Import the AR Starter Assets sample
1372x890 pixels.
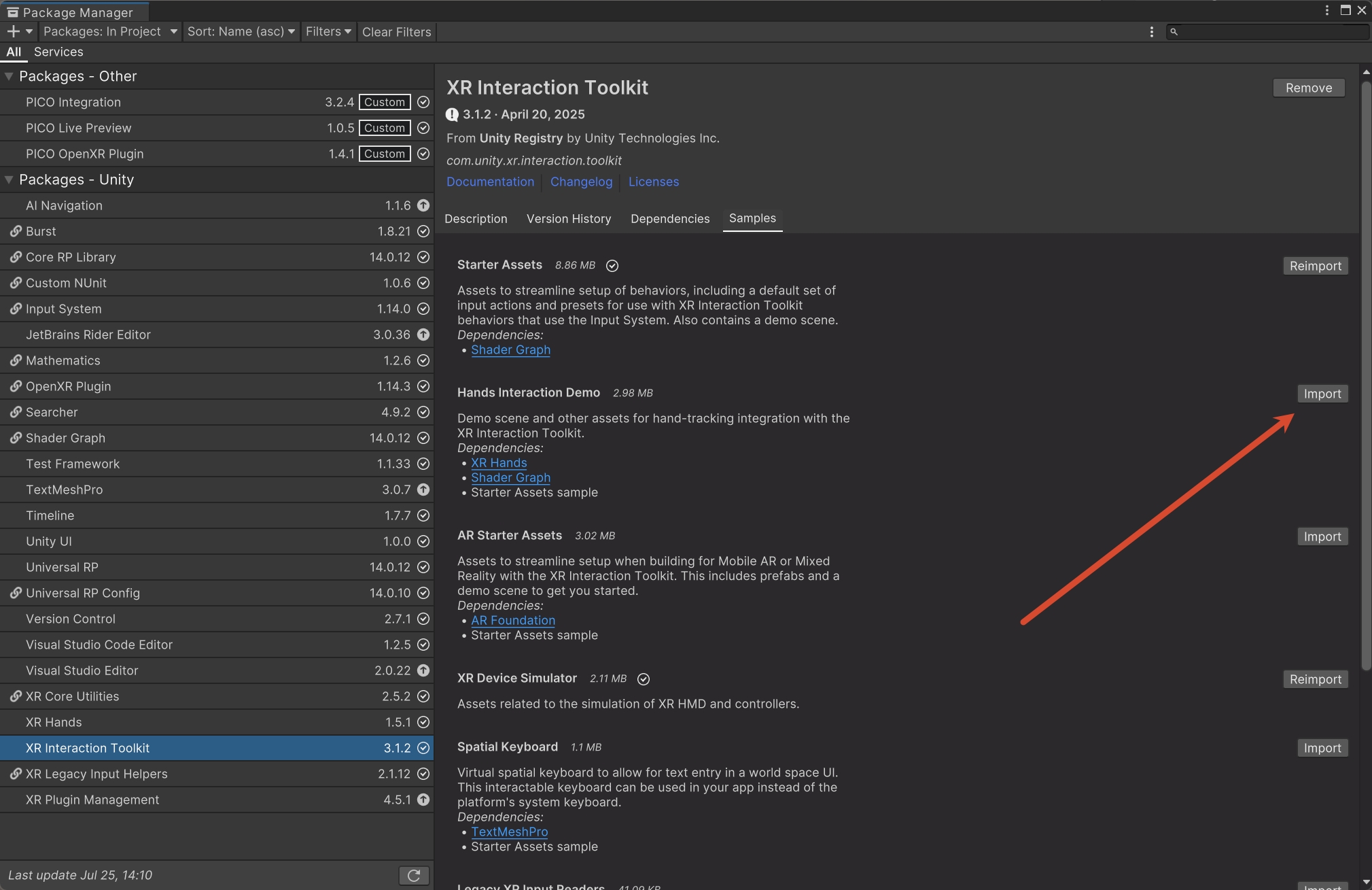1322,536
